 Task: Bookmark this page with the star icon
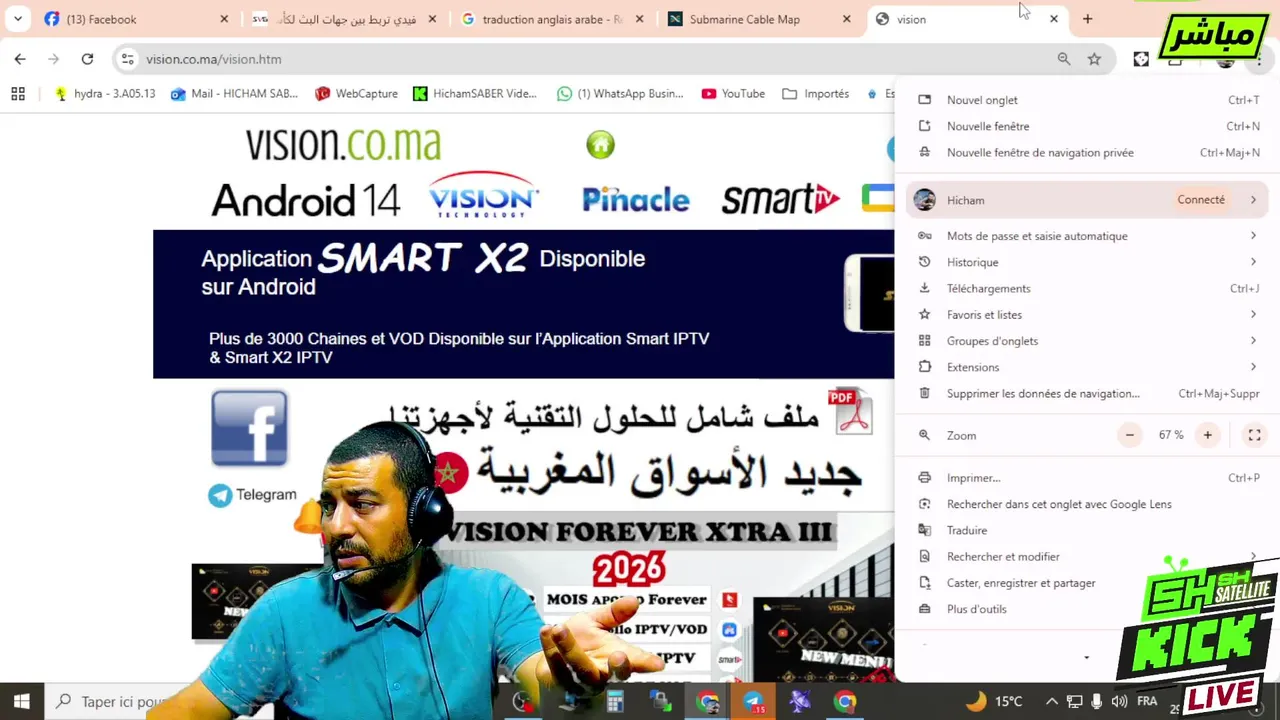[1094, 59]
